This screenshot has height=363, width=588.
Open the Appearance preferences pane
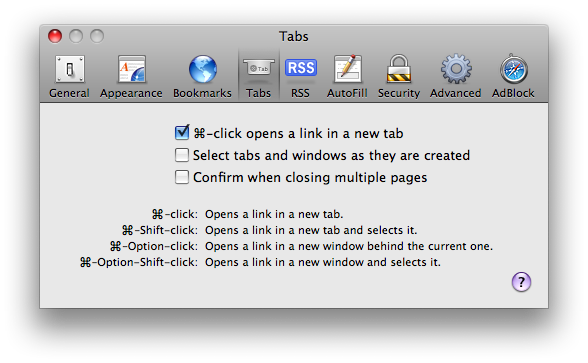point(131,76)
